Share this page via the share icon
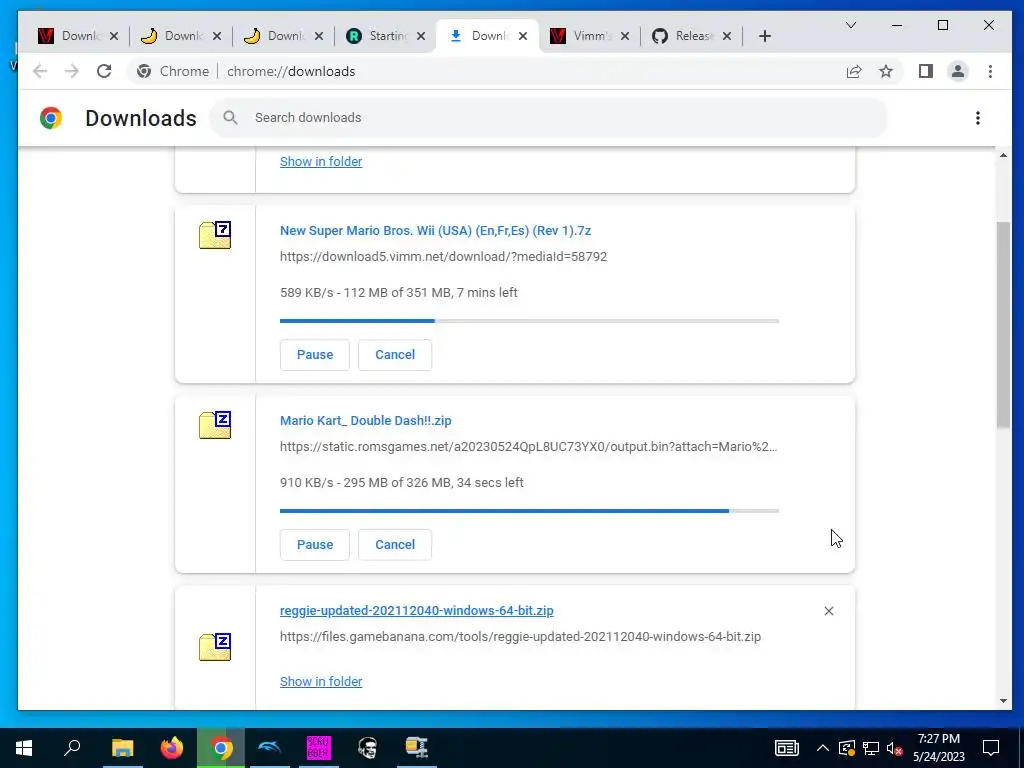 coord(854,71)
